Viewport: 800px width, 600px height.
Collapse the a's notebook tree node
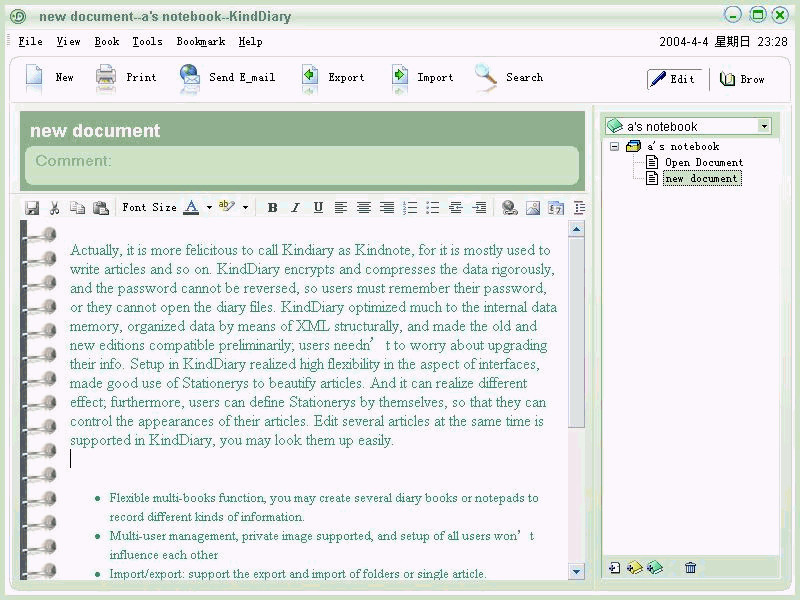pos(615,147)
